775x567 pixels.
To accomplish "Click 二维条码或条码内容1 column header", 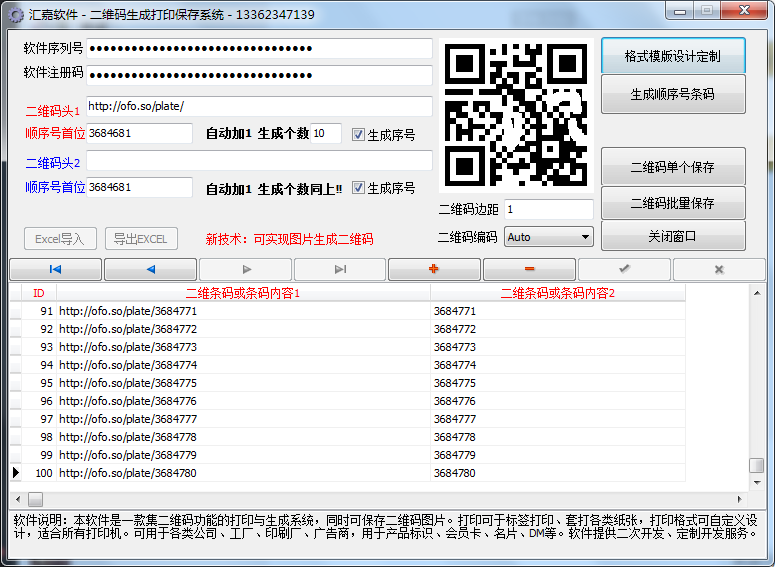I will coord(243,293).
